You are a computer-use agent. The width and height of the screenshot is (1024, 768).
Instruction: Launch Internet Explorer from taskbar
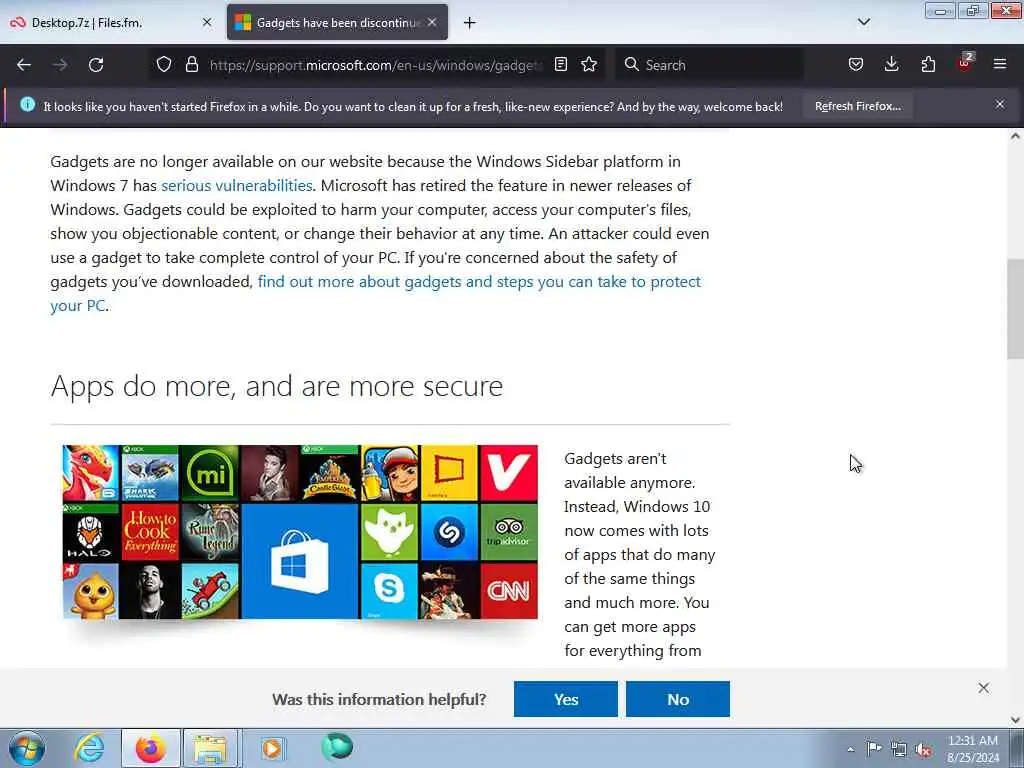pos(89,748)
